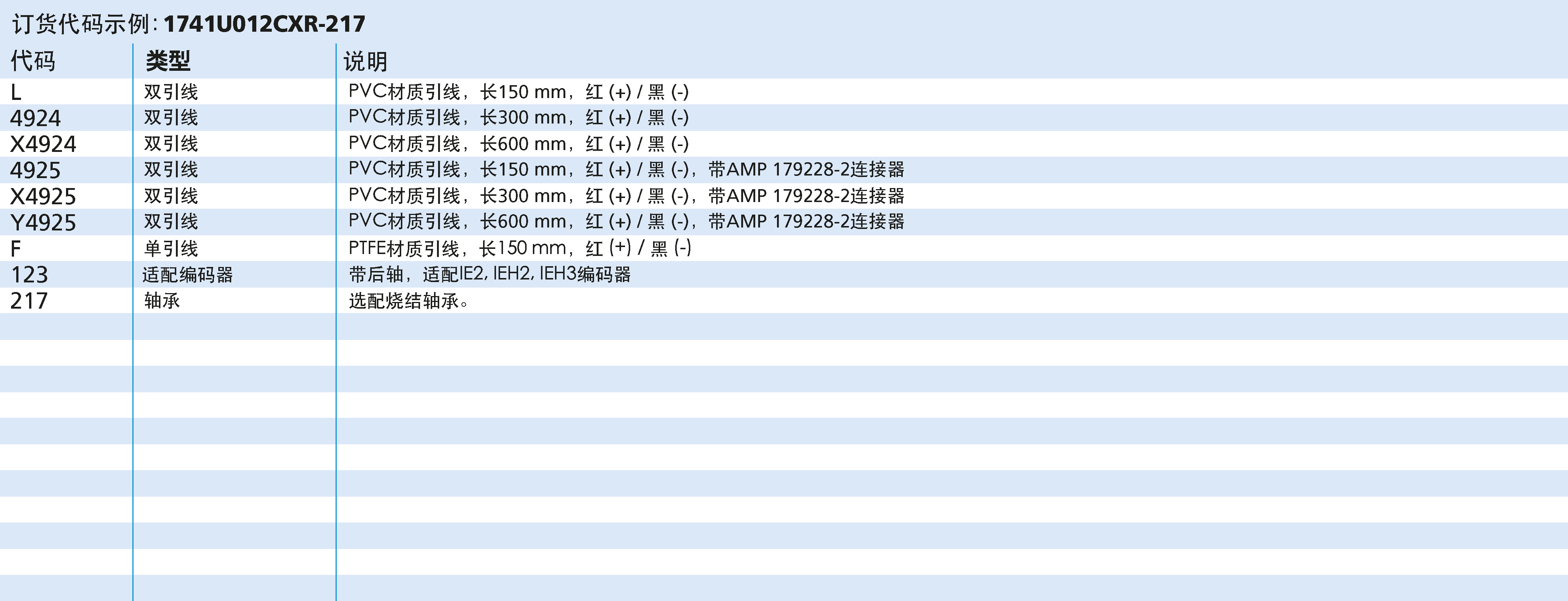
Task: Select code cell F
Action: (16, 249)
